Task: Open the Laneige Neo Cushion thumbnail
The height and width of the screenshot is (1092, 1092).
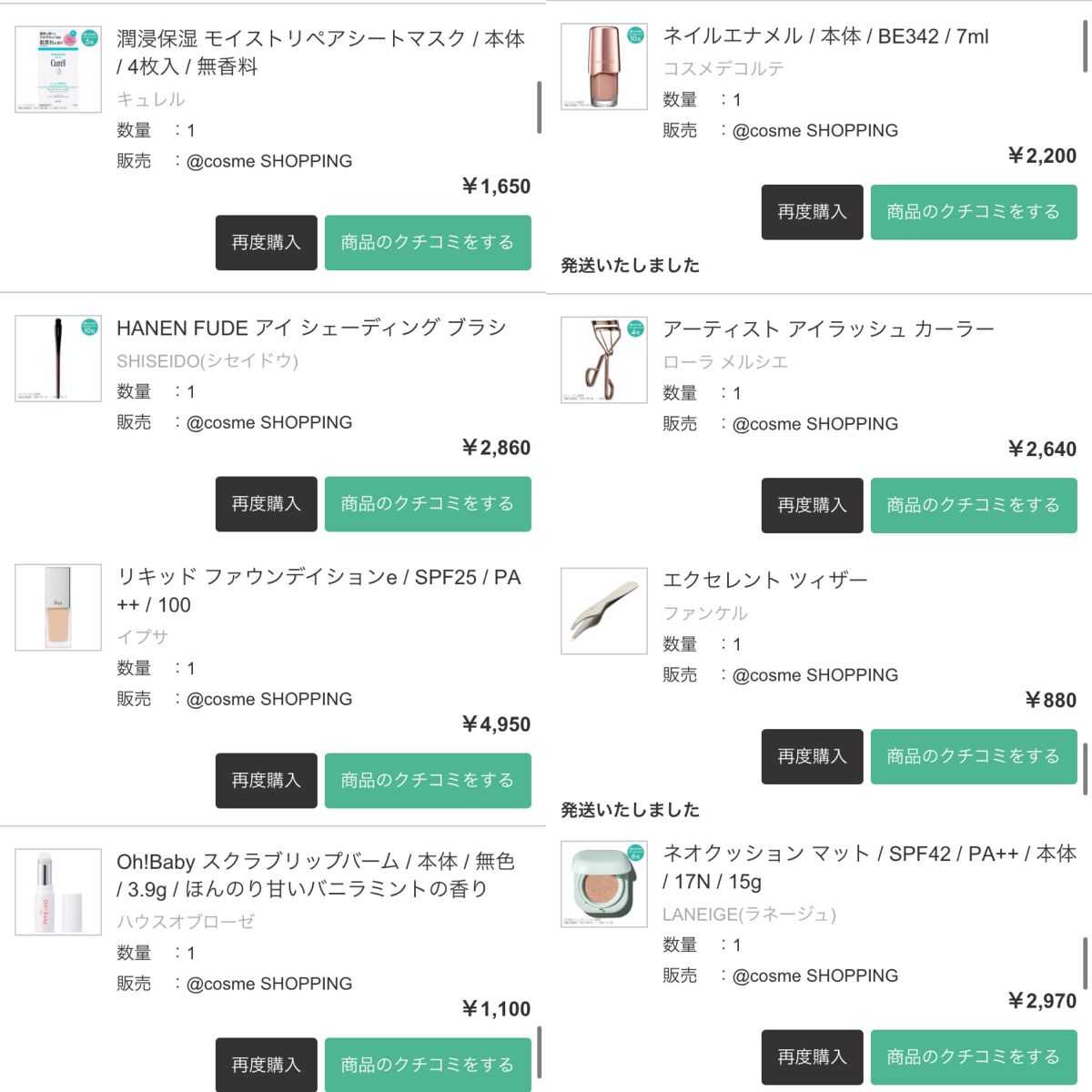Action: pos(604,885)
